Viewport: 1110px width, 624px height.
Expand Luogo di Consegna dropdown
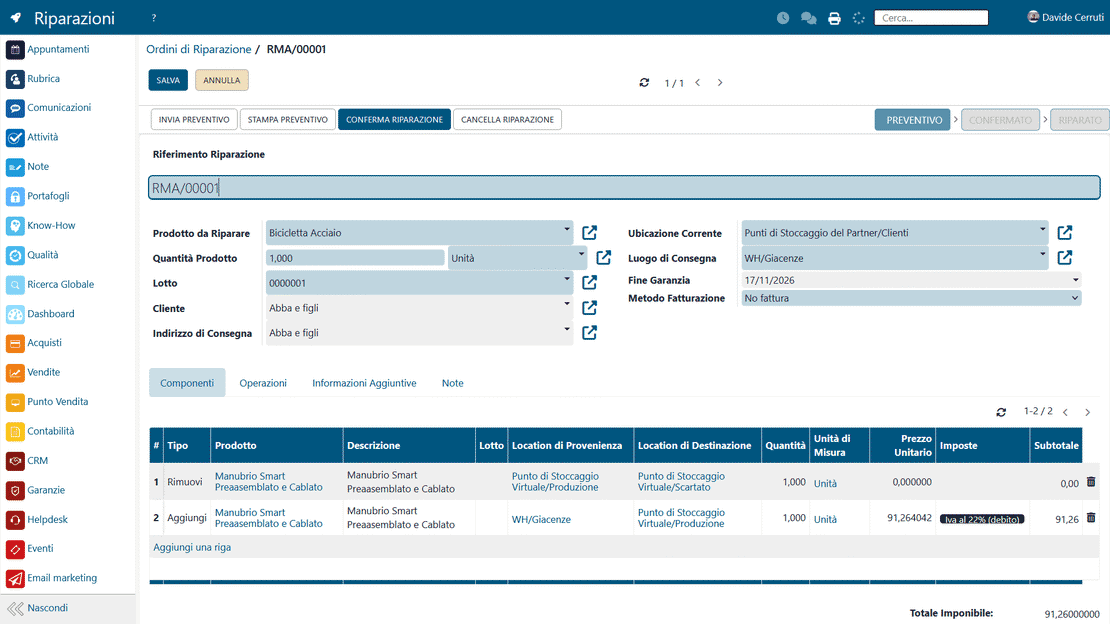point(1042,254)
